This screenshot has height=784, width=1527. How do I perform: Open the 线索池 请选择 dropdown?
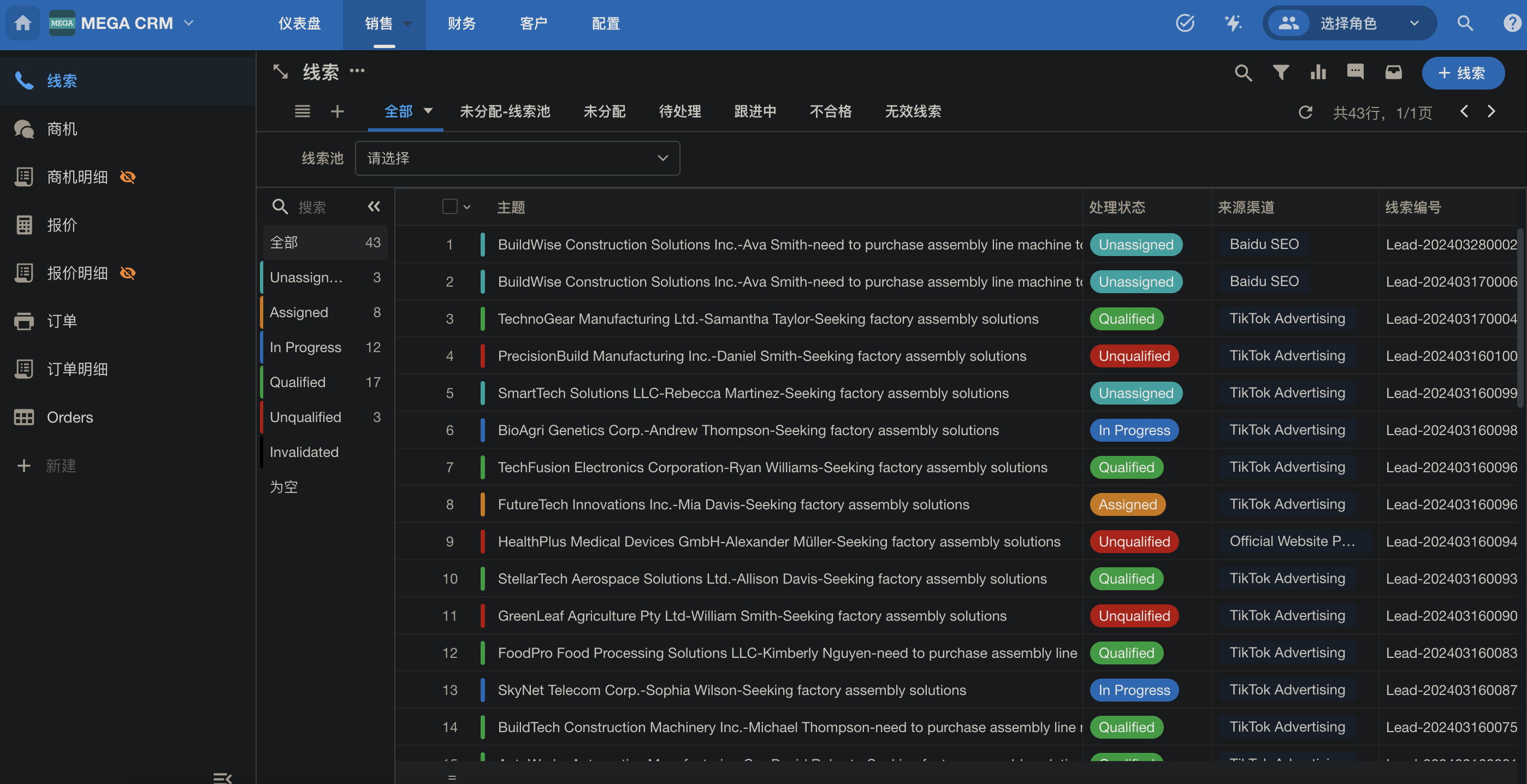[x=517, y=158]
